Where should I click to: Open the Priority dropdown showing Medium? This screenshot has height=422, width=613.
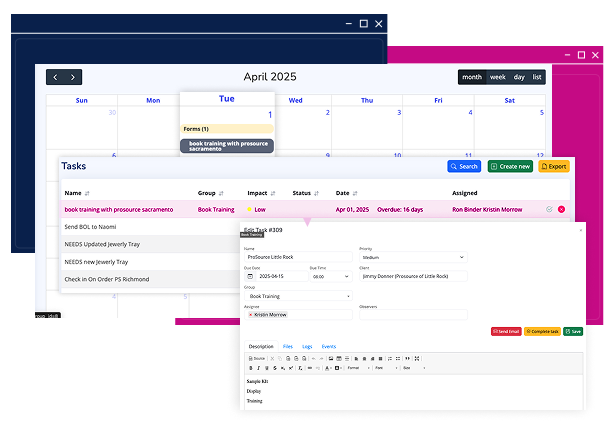tap(413, 257)
